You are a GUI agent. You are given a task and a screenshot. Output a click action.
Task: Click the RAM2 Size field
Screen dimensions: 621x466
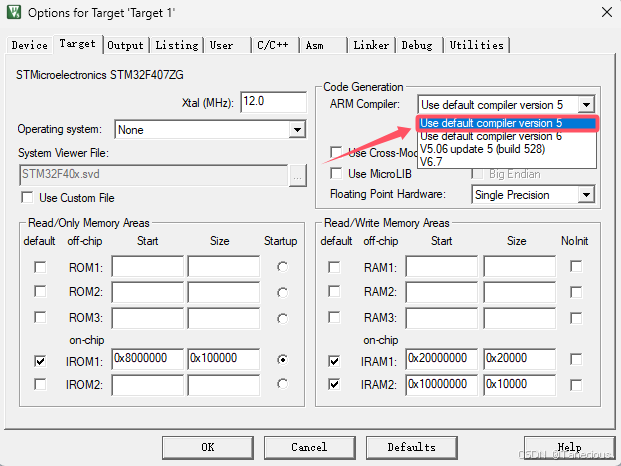[520, 292]
